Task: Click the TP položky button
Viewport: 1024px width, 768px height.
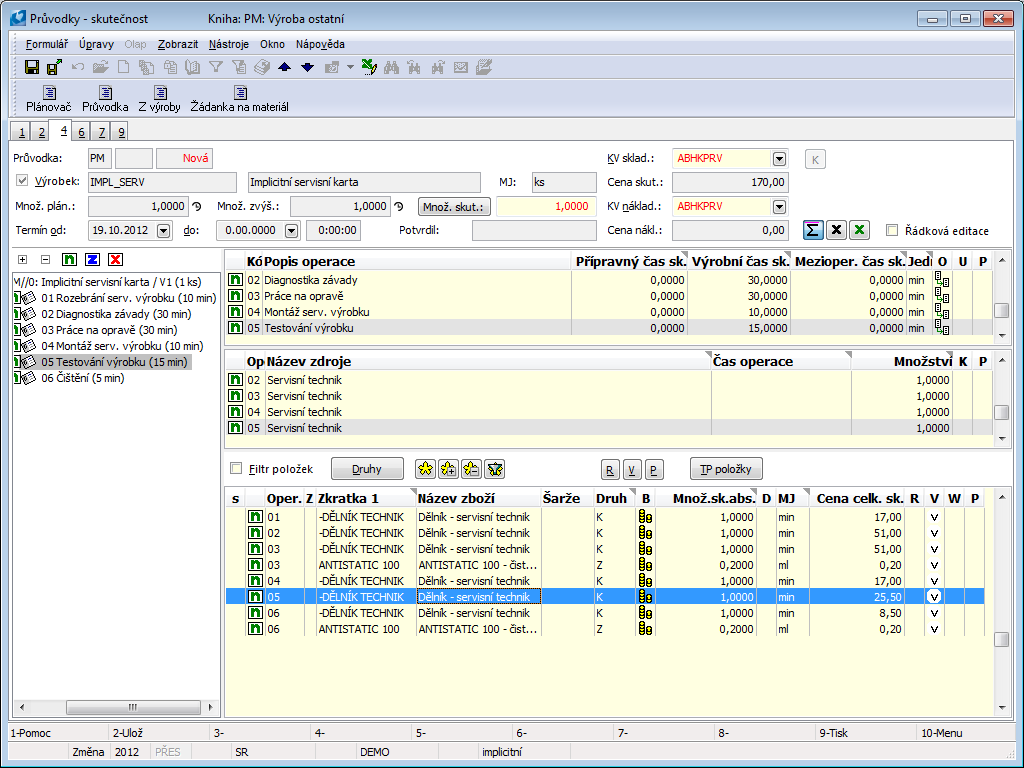Action: coord(727,468)
